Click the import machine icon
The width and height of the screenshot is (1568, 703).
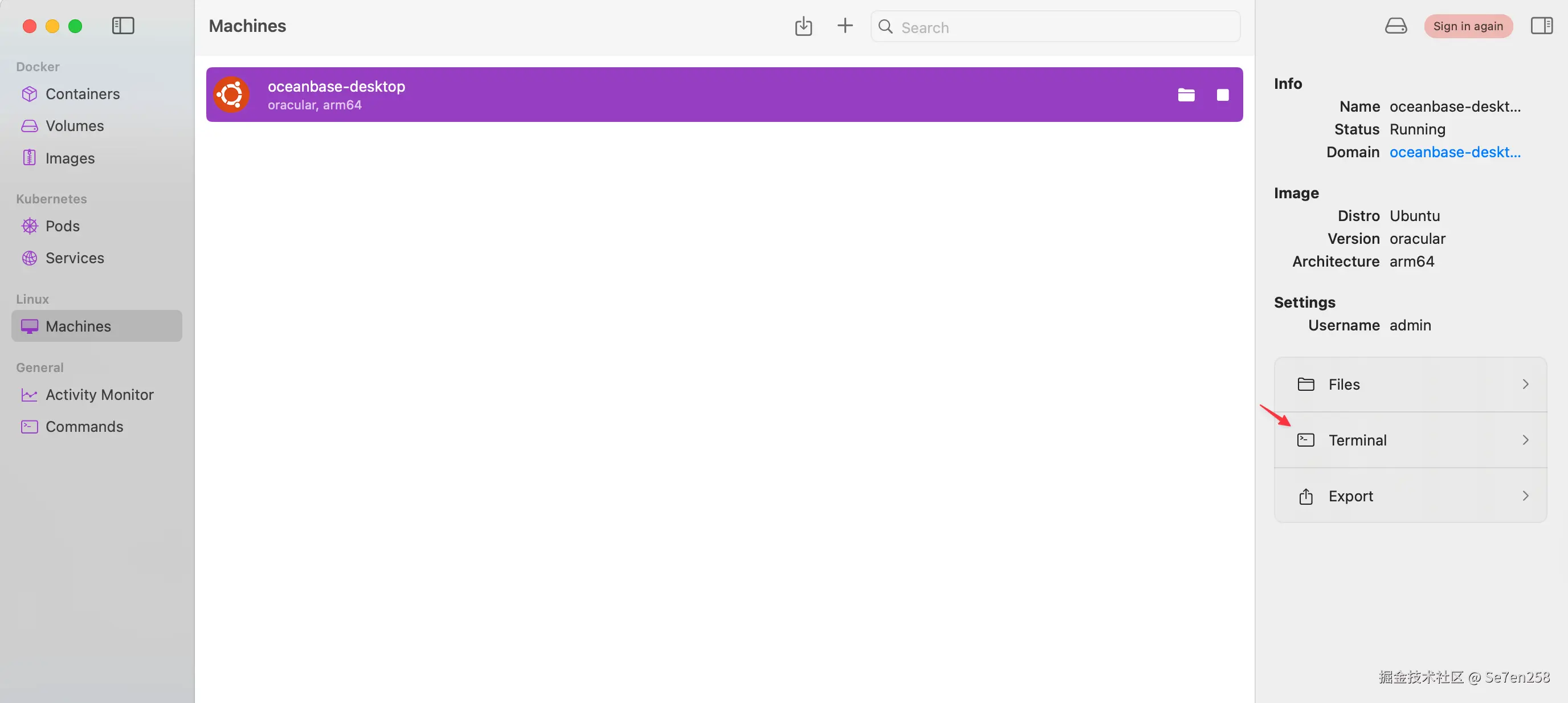pos(803,26)
